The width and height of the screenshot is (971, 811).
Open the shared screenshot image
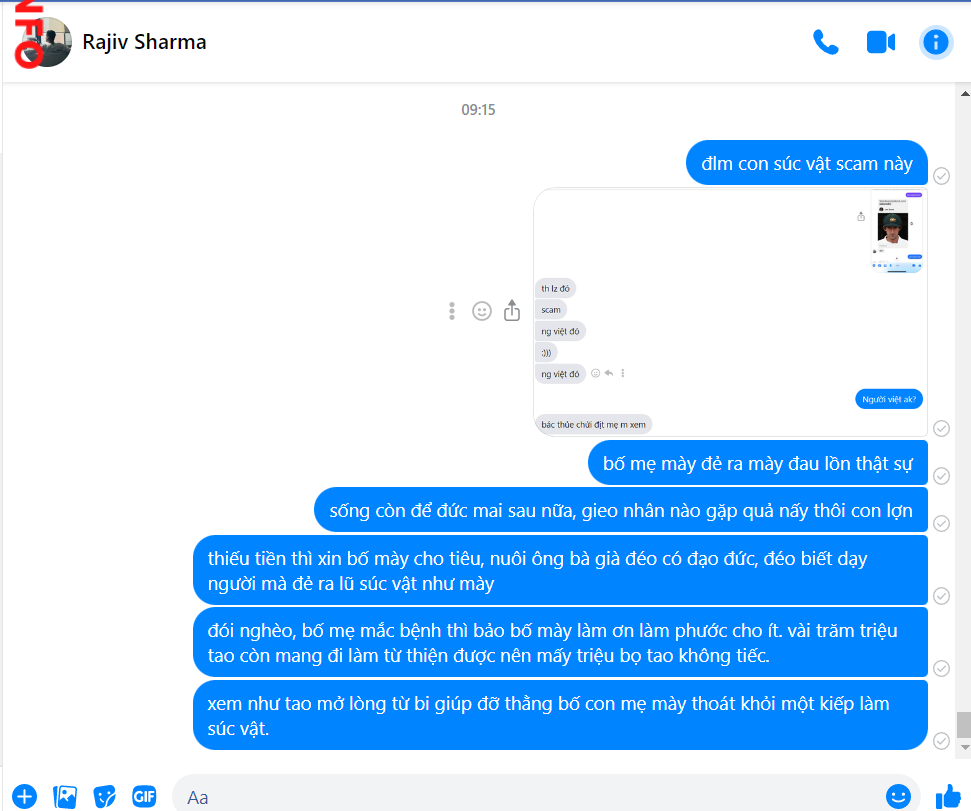[730, 312]
